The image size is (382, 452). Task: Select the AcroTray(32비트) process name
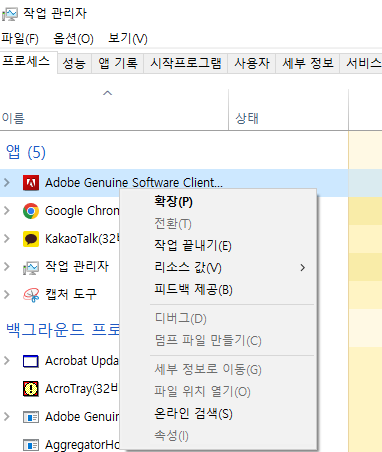tap(82, 389)
